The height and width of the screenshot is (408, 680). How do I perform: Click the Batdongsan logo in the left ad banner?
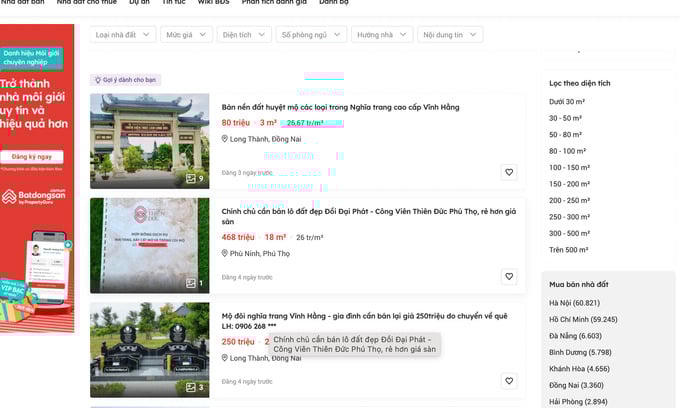(33, 196)
